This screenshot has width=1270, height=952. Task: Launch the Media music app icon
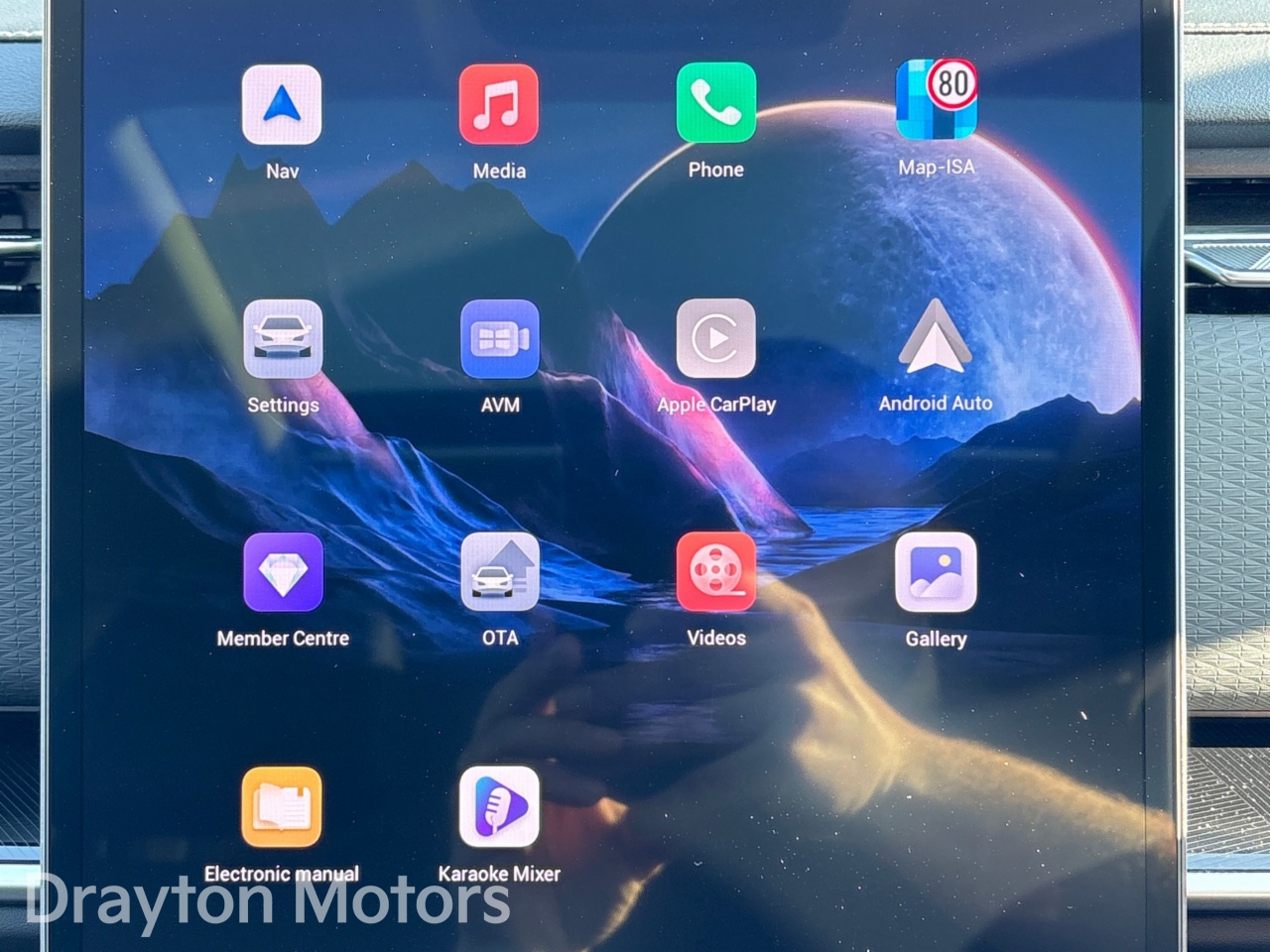499,105
